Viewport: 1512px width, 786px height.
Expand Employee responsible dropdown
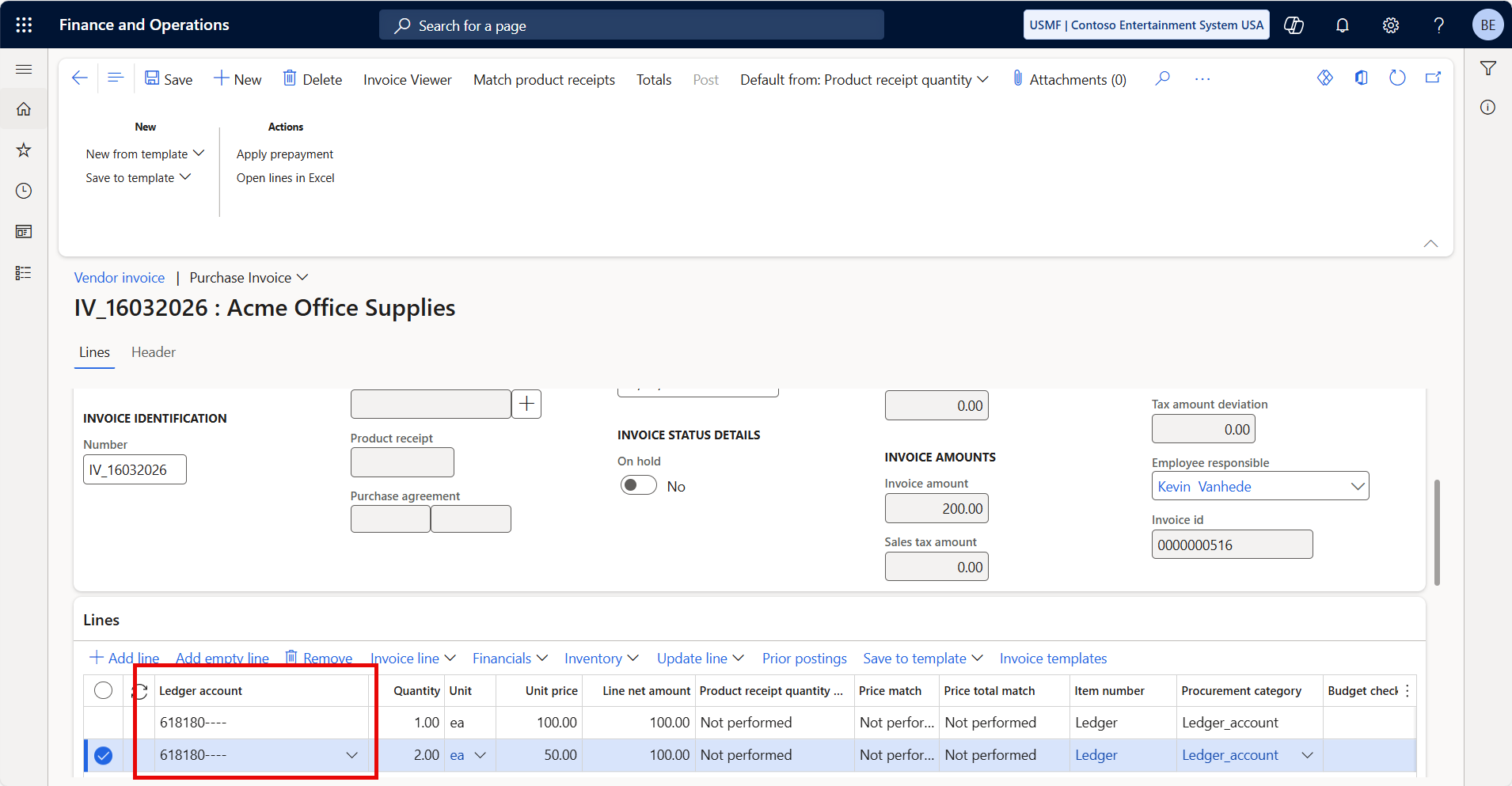point(1358,486)
